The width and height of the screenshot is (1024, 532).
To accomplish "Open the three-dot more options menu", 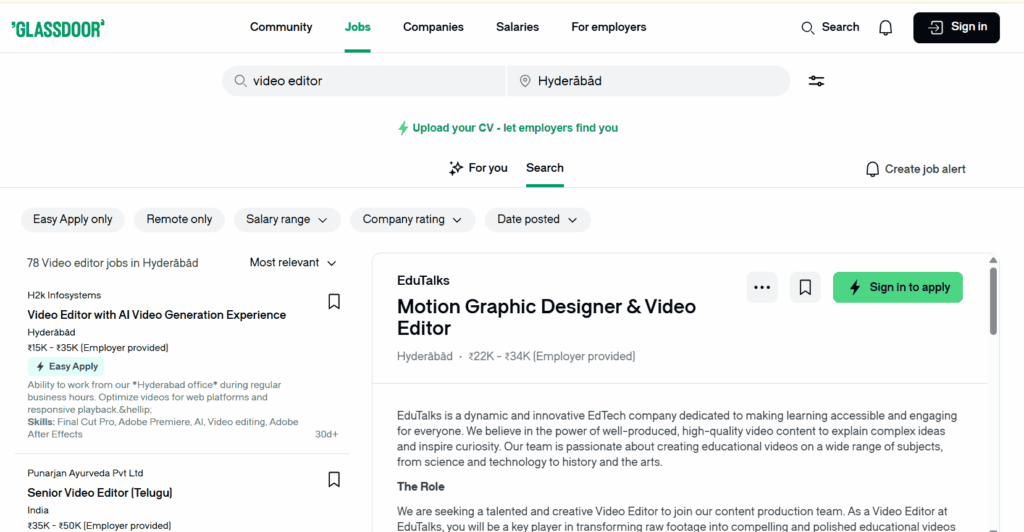I will tap(762, 287).
